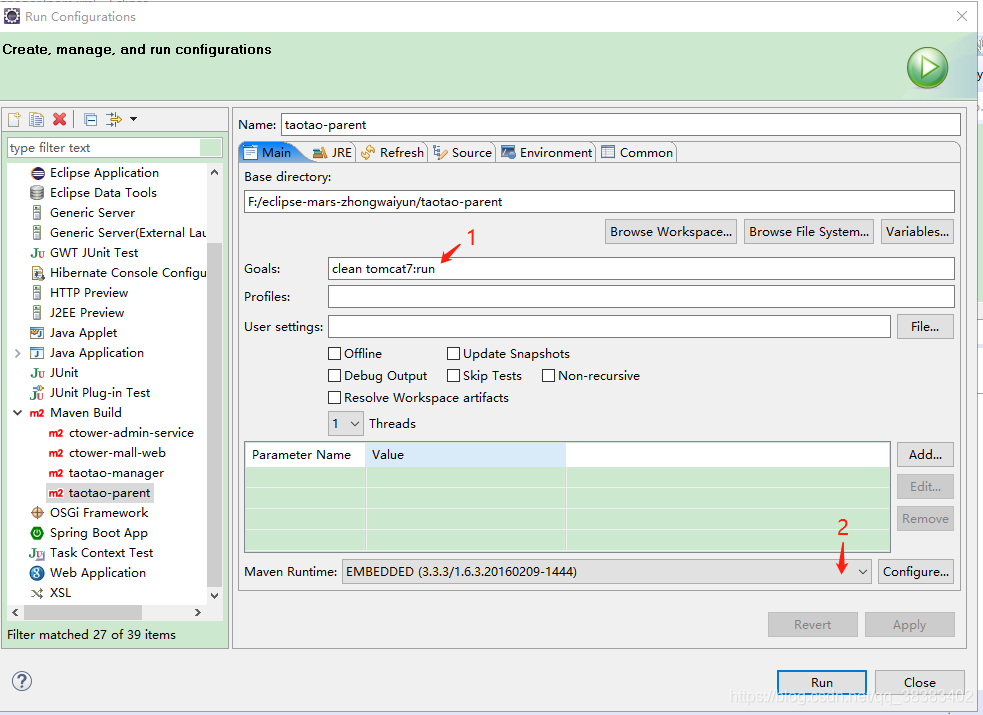Click the Generic Server icon
This screenshot has width=983, height=715.
tap(38, 213)
